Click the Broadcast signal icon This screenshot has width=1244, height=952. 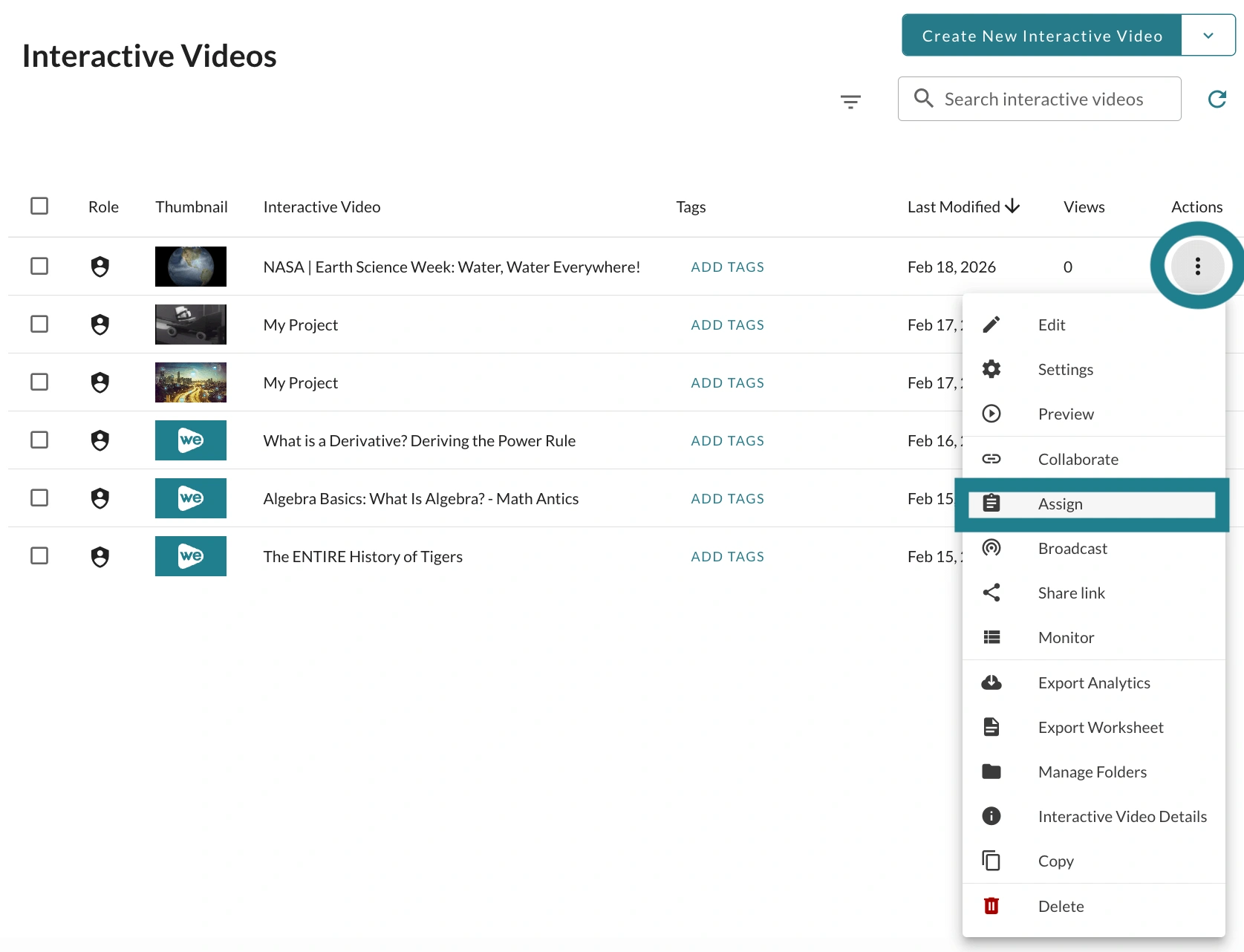click(x=991, y=548)
